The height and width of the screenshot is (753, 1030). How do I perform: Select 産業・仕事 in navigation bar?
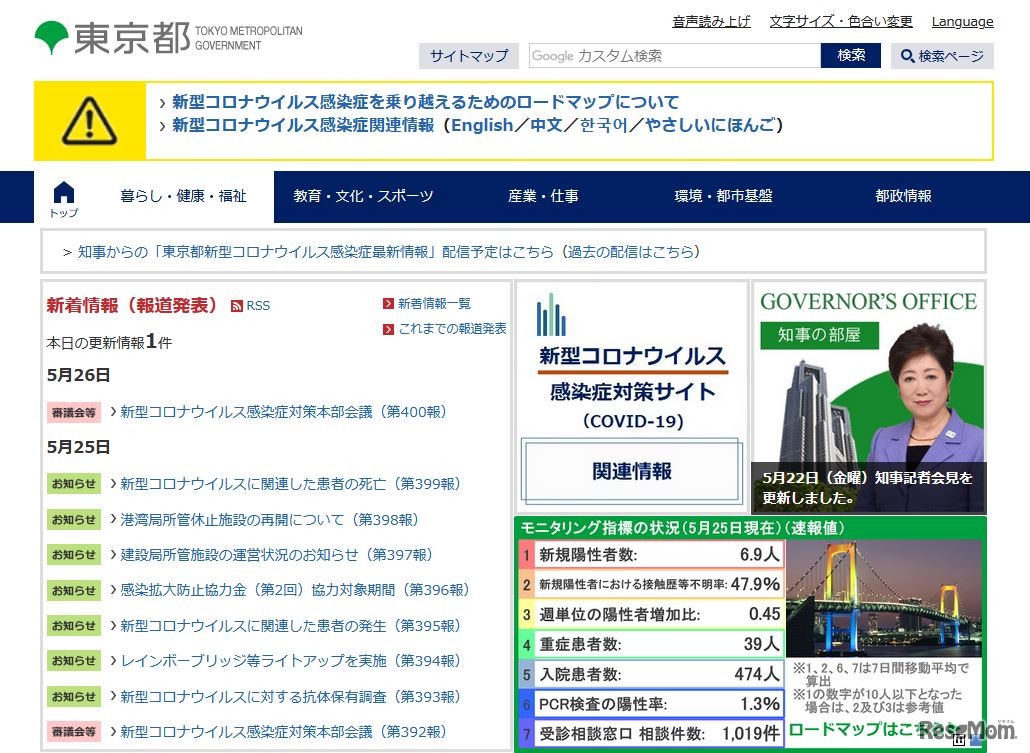pyautogui.click(x=543, y=196)
